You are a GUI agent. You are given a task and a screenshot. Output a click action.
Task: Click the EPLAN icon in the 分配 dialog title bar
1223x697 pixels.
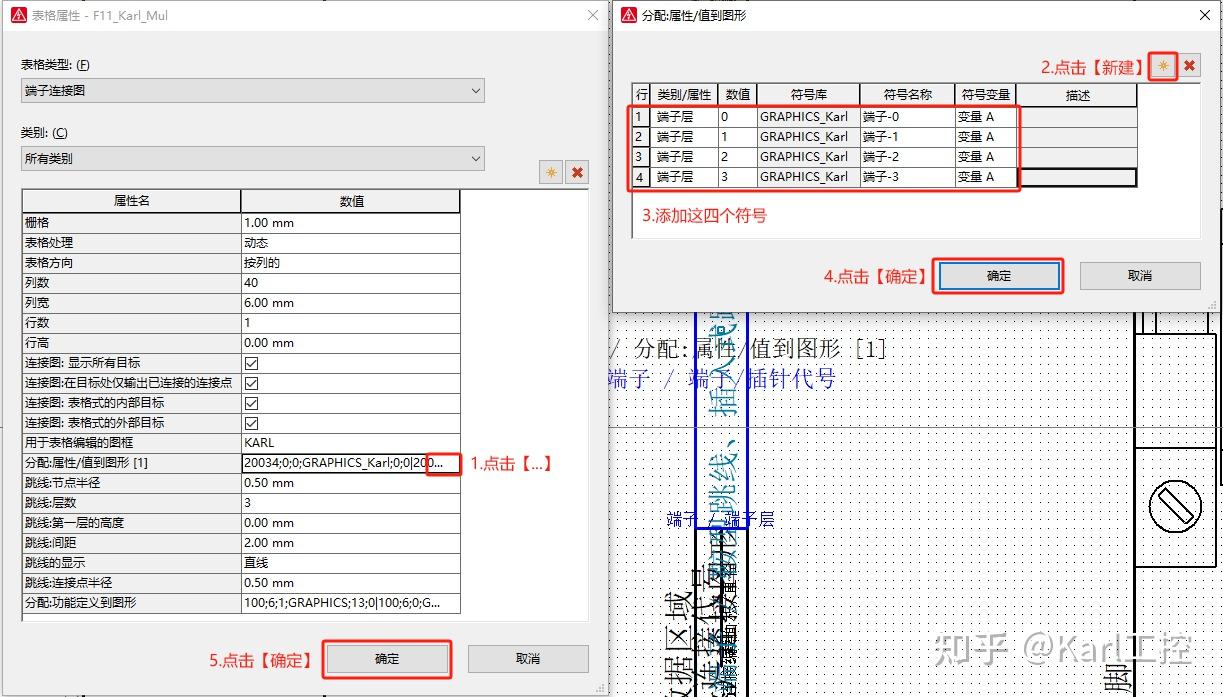[x=628, y=14]
